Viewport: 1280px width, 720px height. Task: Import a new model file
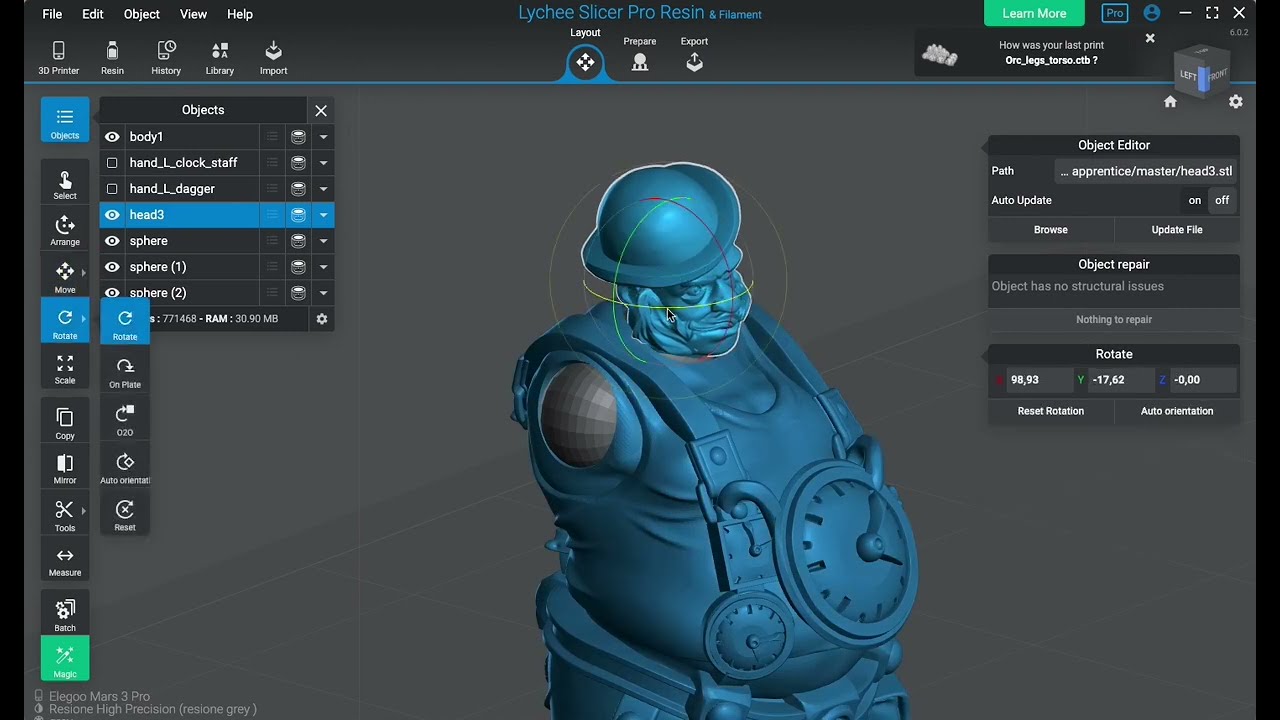point(273,58)
